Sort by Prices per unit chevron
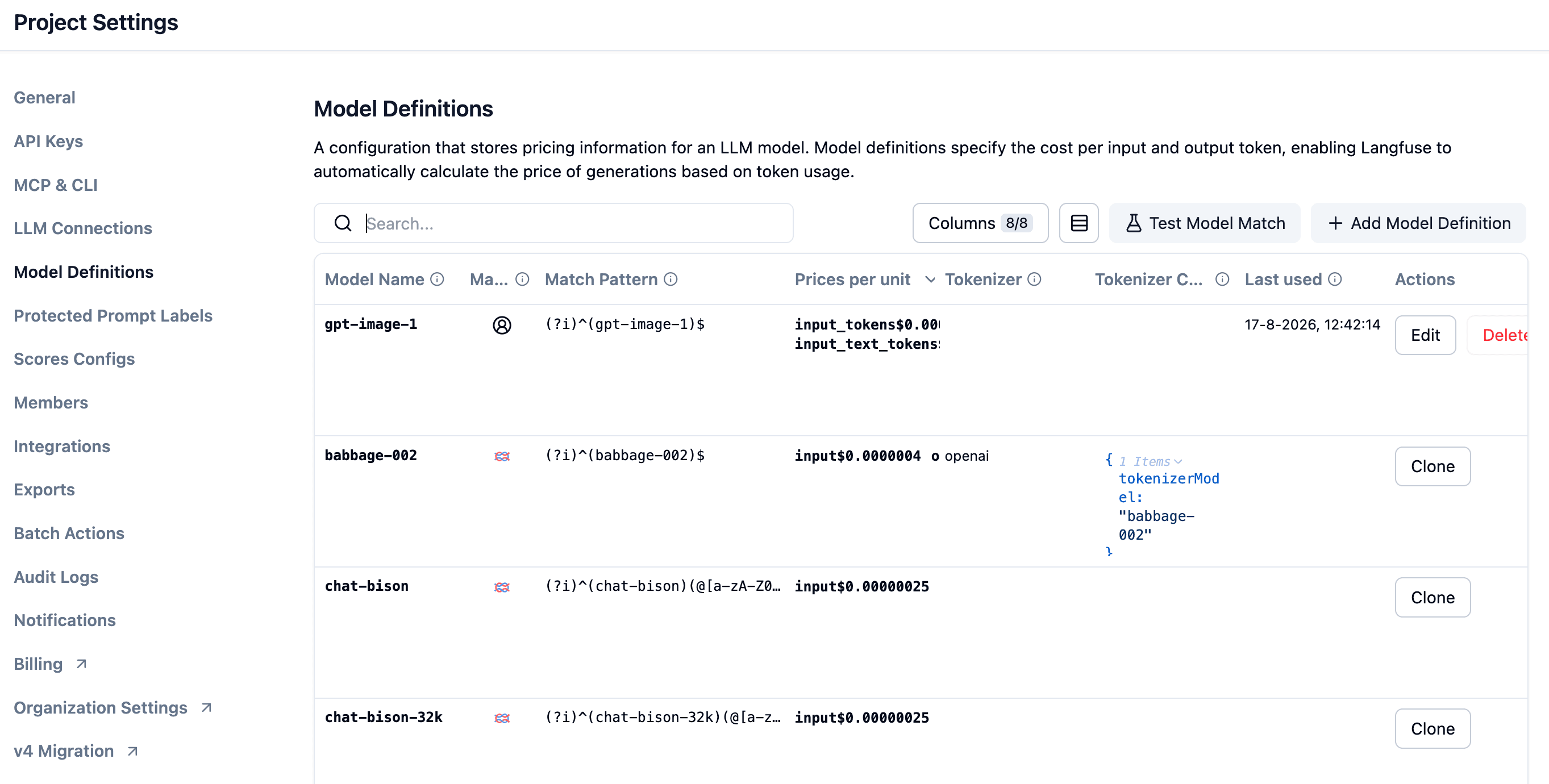 [x=930, y=280]
